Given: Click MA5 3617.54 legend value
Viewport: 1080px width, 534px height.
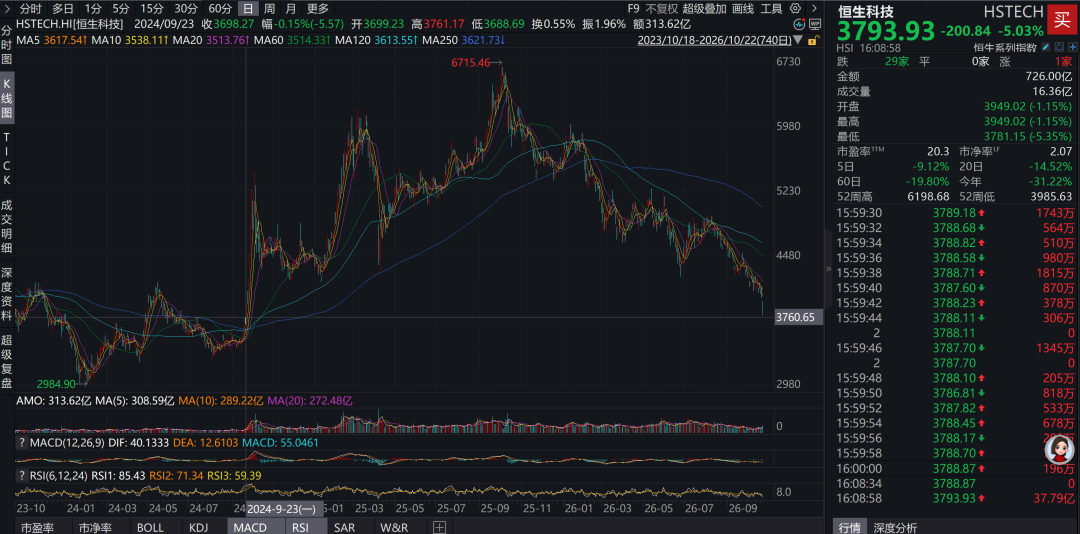Looking at the screenshot, I should pyautogui.click(x=52, y=40).
